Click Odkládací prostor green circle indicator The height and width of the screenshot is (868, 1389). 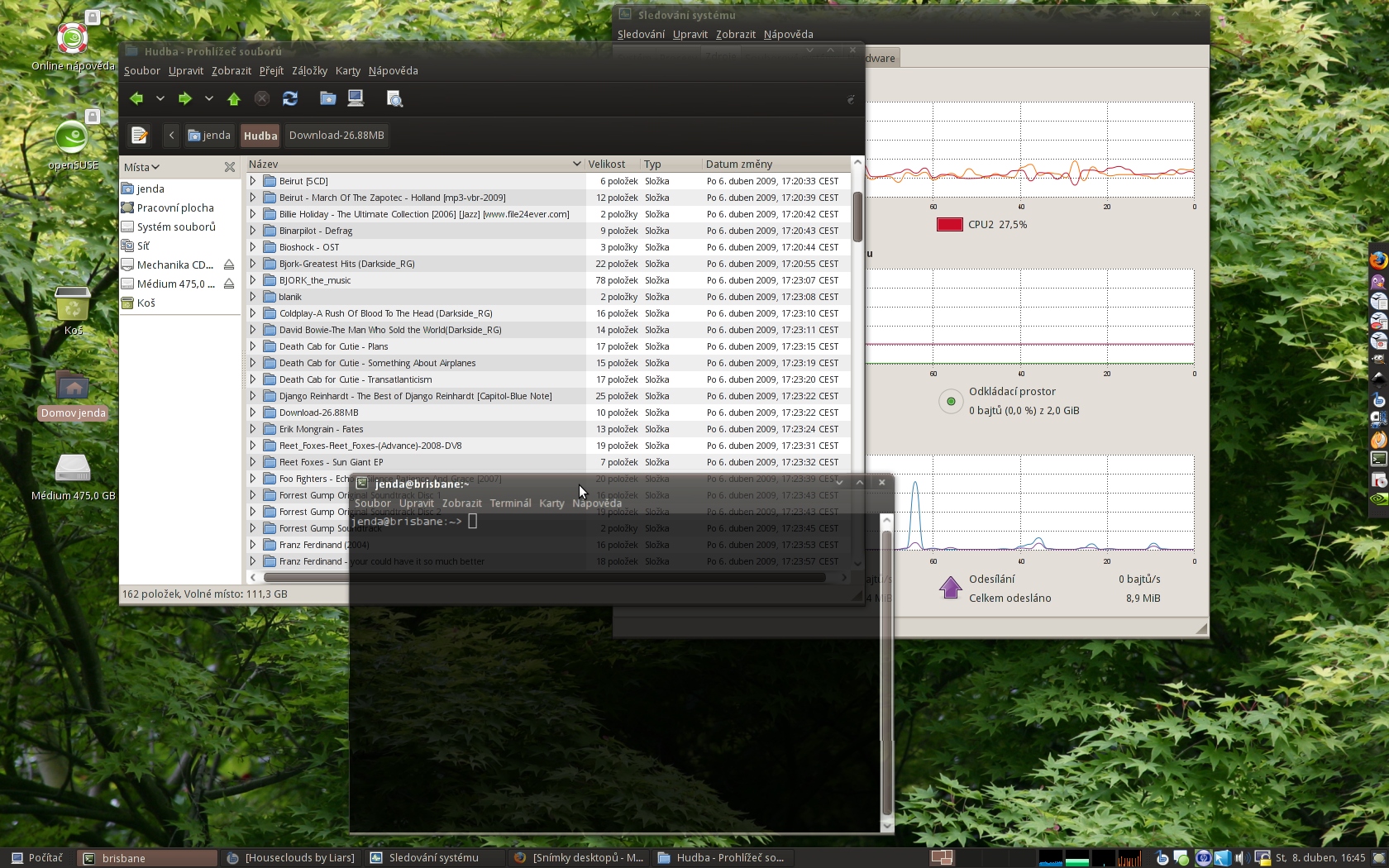[x=951, y=402]
